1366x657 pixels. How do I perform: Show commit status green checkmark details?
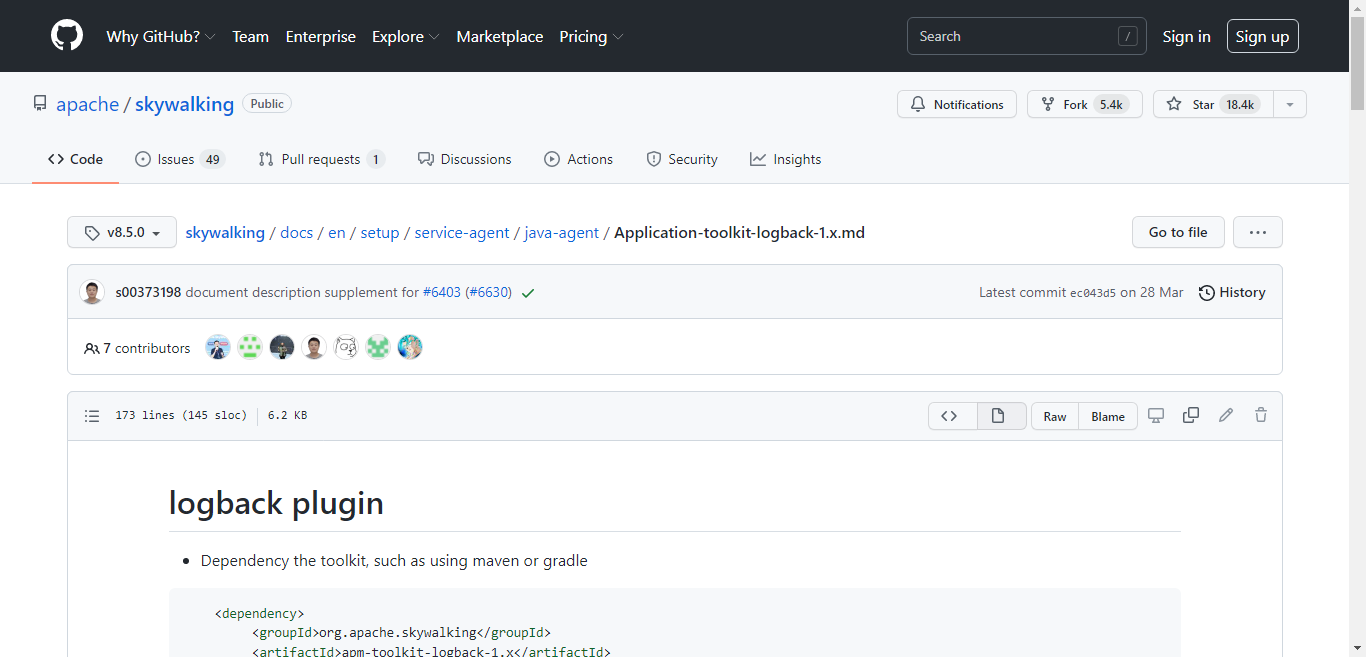point(528,293)
